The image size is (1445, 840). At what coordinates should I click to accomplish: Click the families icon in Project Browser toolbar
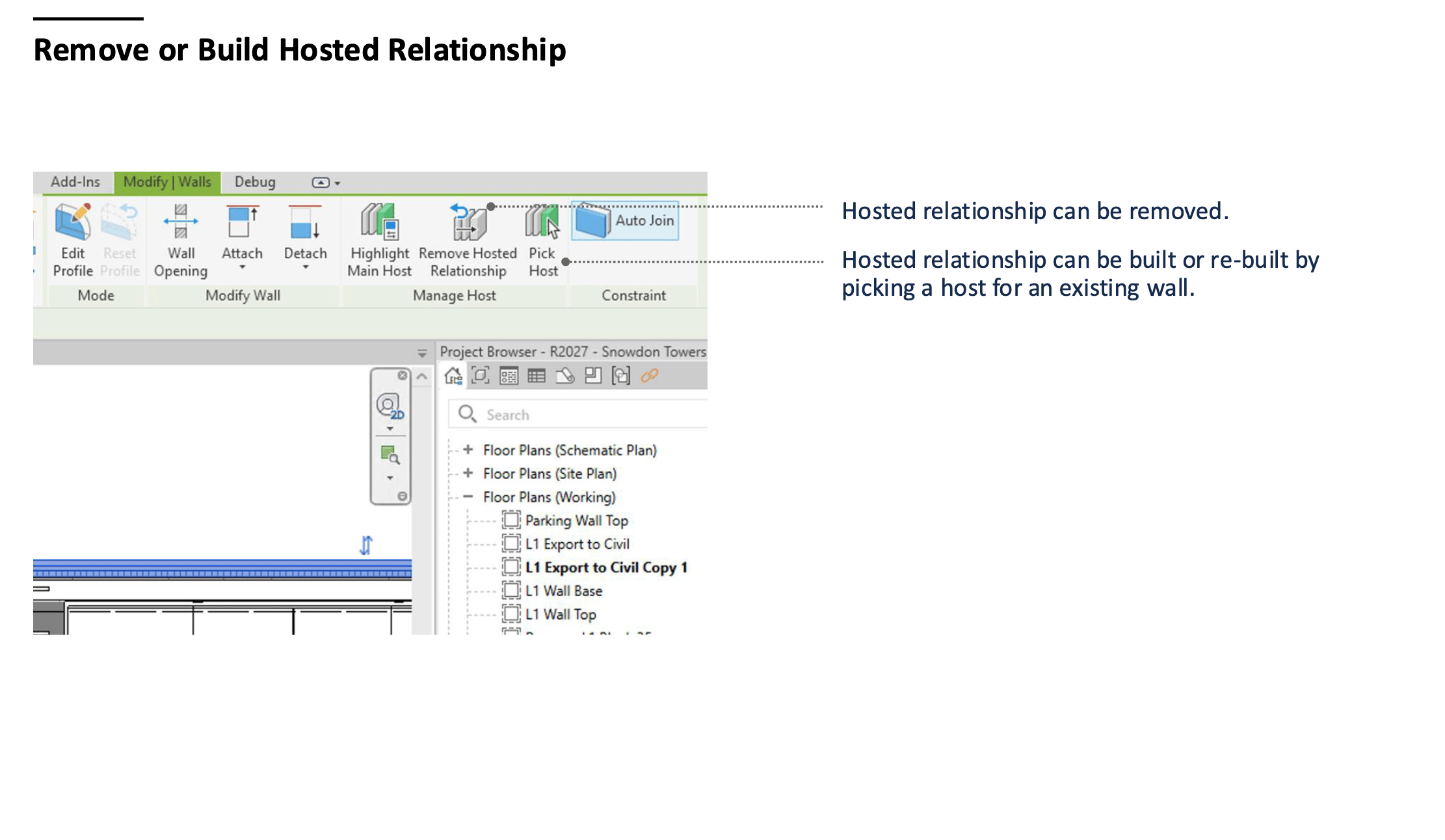pos(593,376)
